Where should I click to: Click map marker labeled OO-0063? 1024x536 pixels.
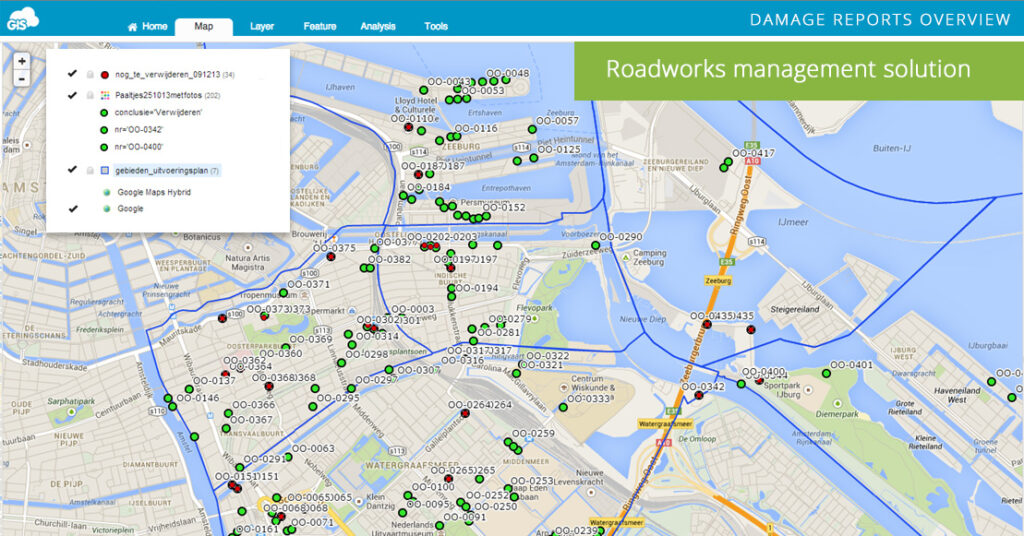[288, 457]
